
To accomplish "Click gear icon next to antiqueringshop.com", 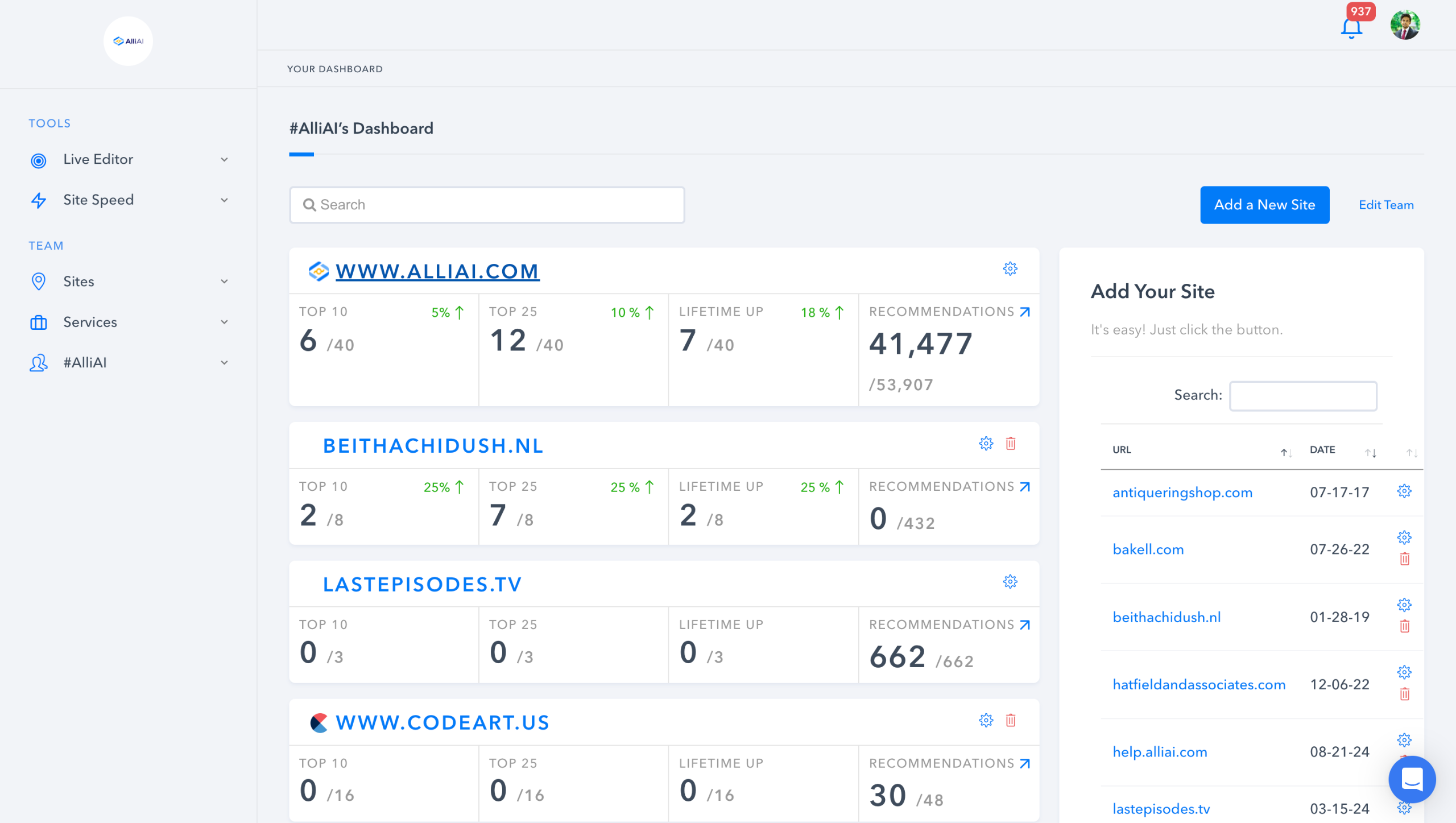I will click(x=1404, y=491).
